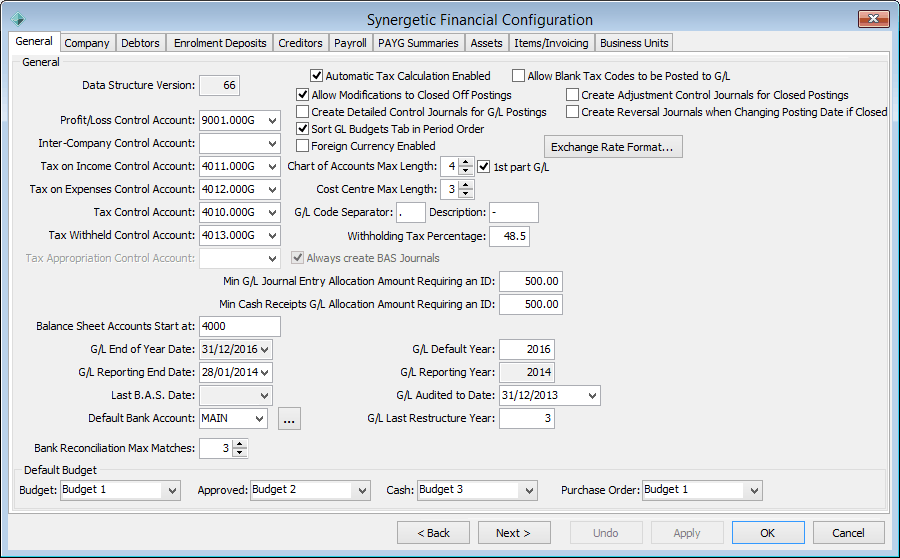Open Inter-Company Control Account dropdown
The height and width of the screenshot is (558, 900).
tap(273, 144)
